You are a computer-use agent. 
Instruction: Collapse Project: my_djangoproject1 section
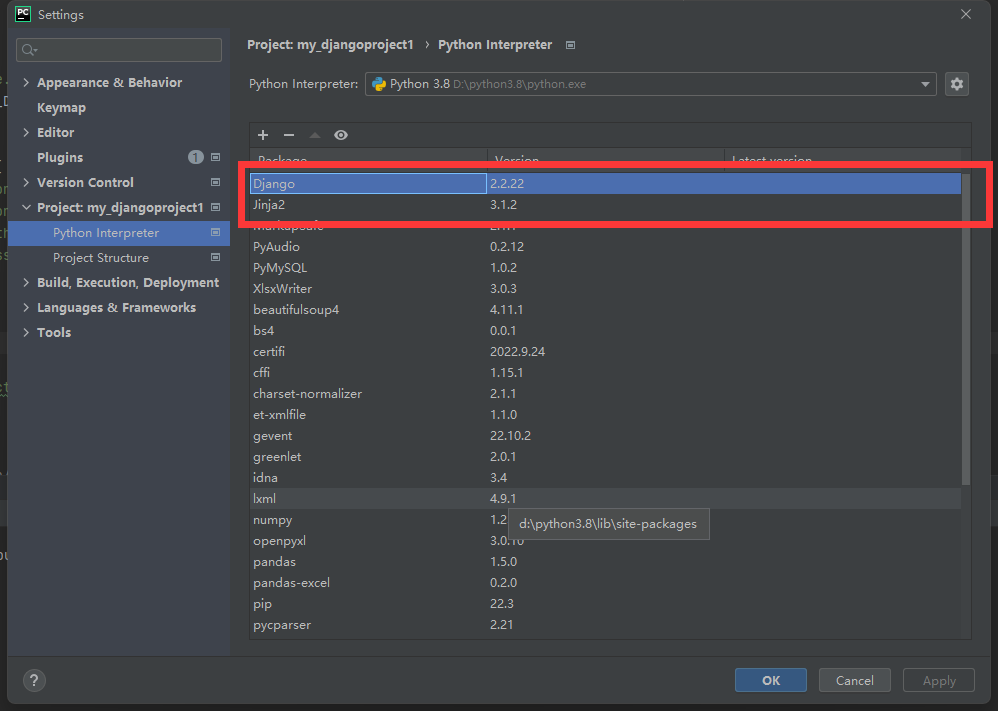[26, 208]
